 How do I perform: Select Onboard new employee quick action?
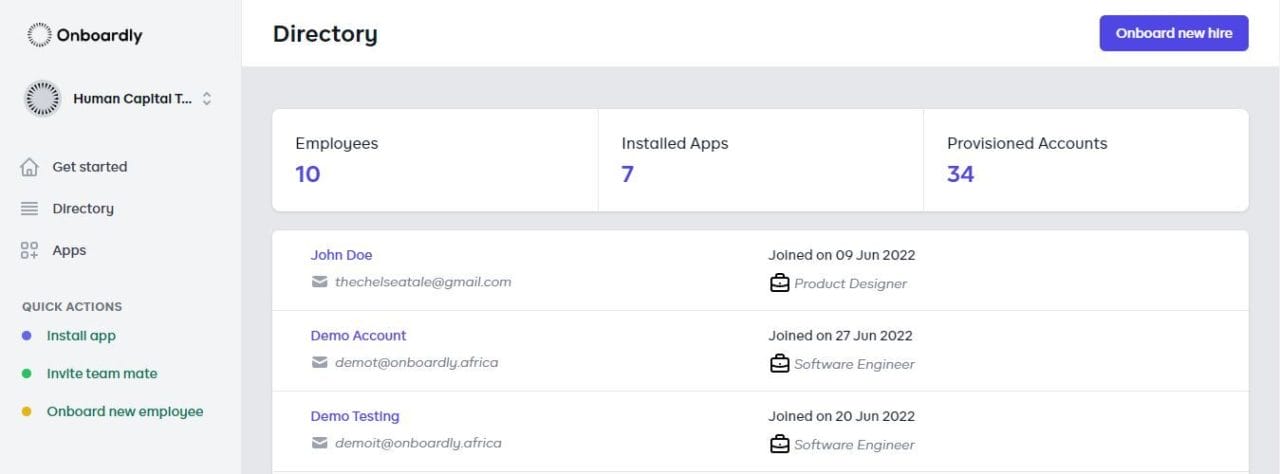124,412
